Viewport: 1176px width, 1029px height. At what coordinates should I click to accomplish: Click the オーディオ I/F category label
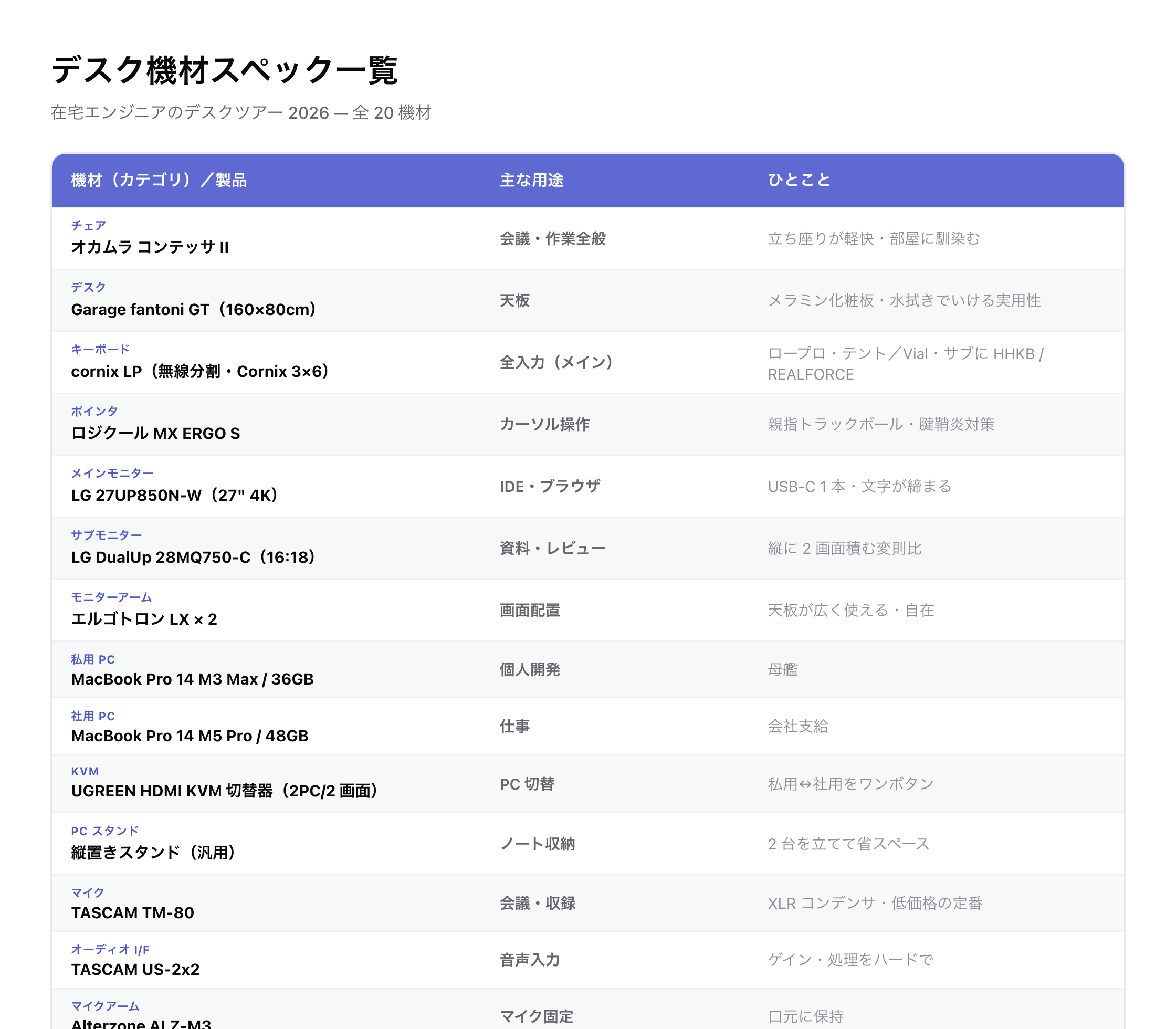pos(110,950)
